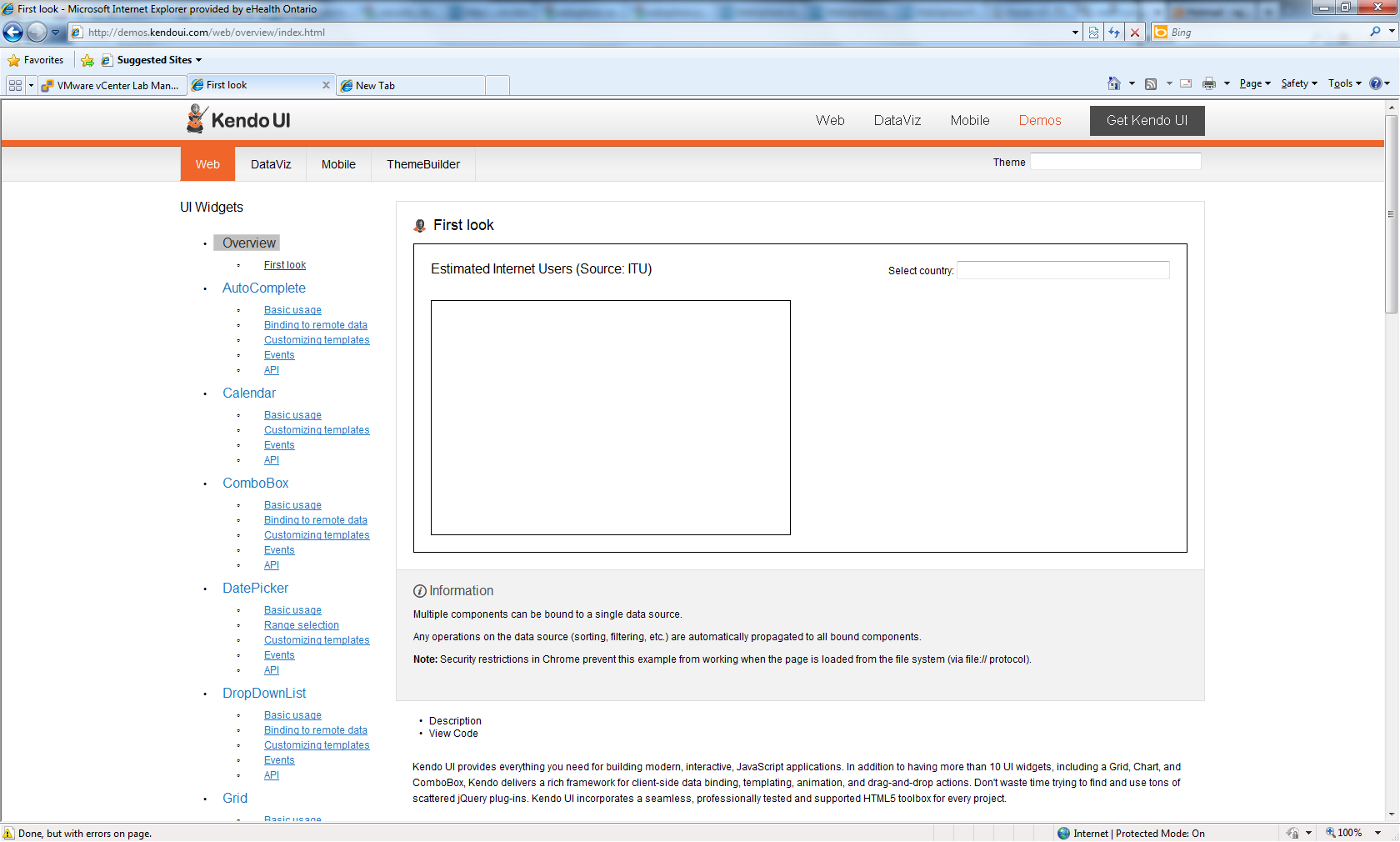The height and width of the screenshot is (842, 1400).
Task: Show the Description tab below the demo
Action: pos(455,721)
